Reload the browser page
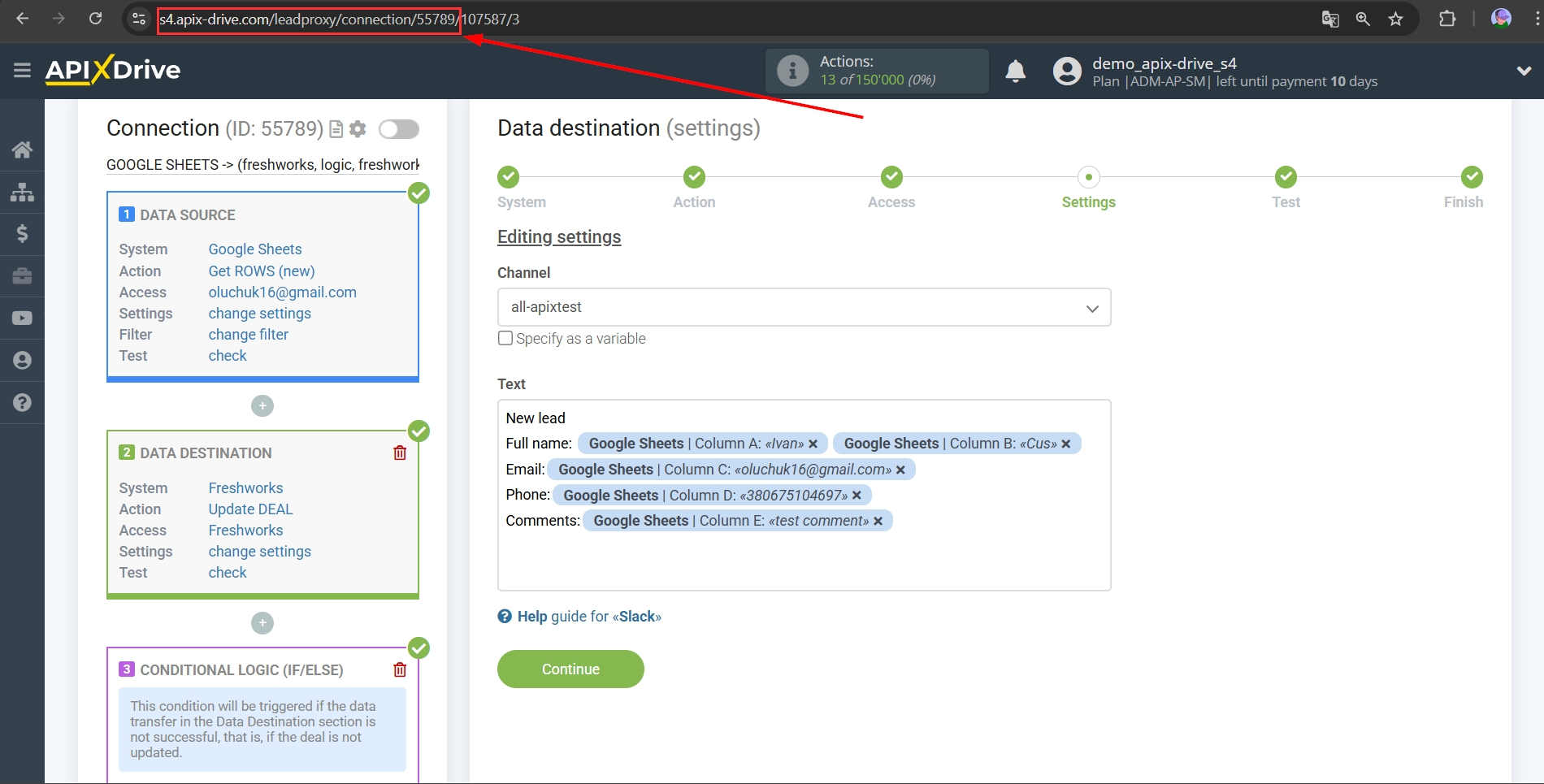The image size is (1544, 784). pyautogui.click(x=95, y=19)
